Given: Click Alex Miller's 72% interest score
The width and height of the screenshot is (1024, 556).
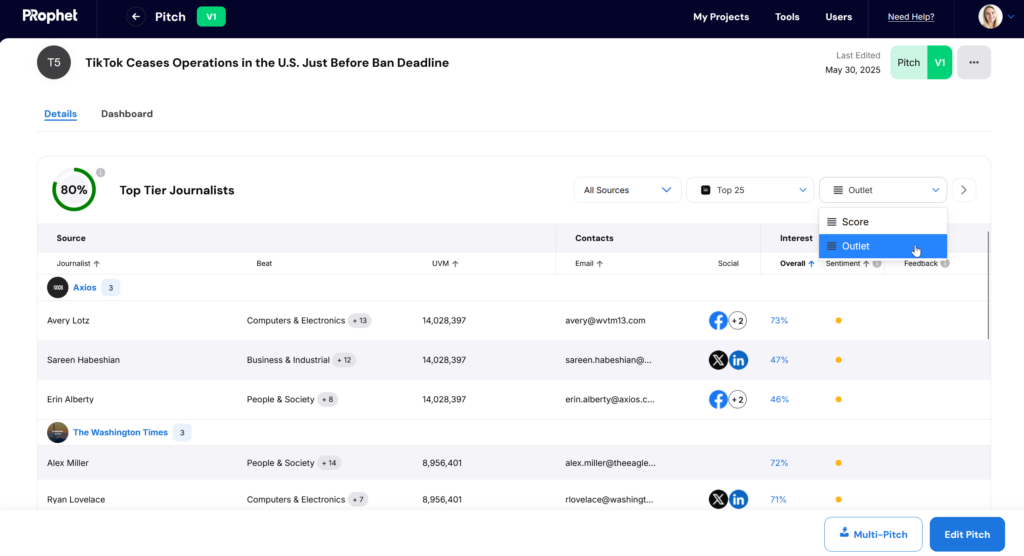Looking at the screenshot, I should (x=778, y=463).
